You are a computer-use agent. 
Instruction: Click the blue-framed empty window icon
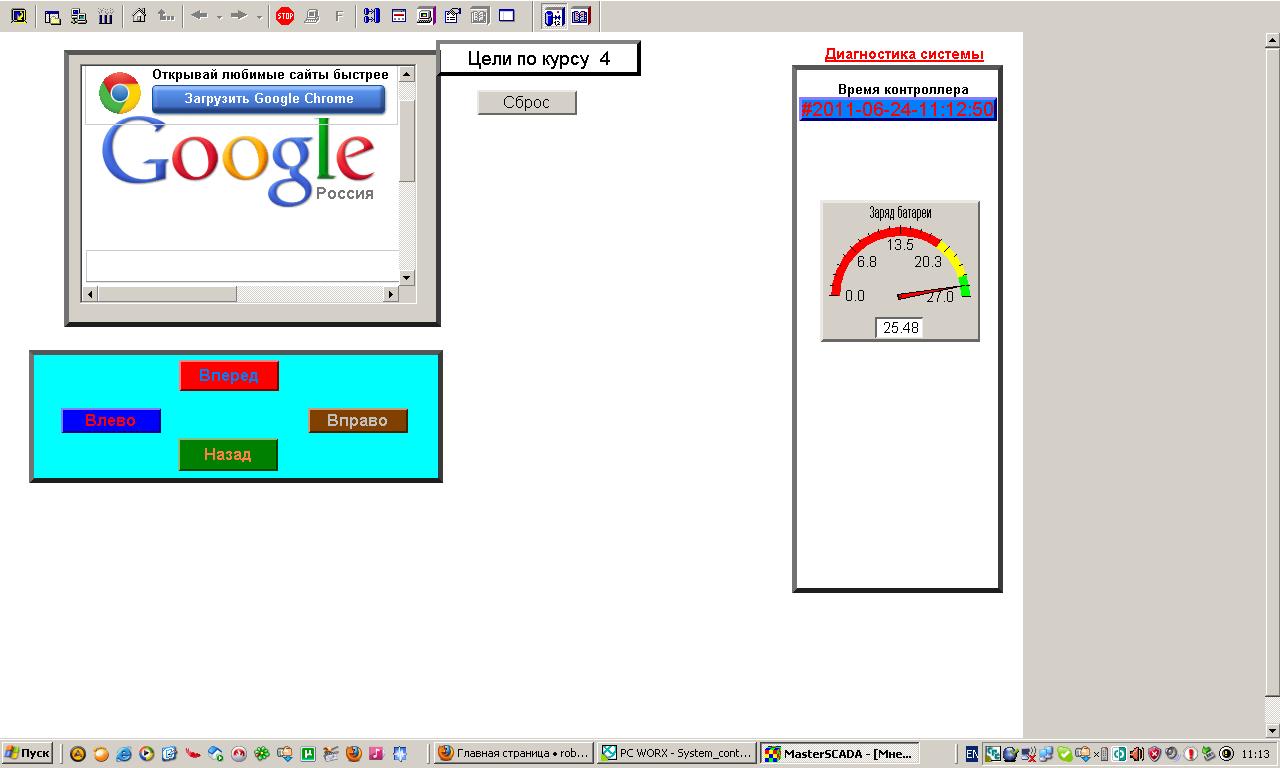[x=507, y=16]
